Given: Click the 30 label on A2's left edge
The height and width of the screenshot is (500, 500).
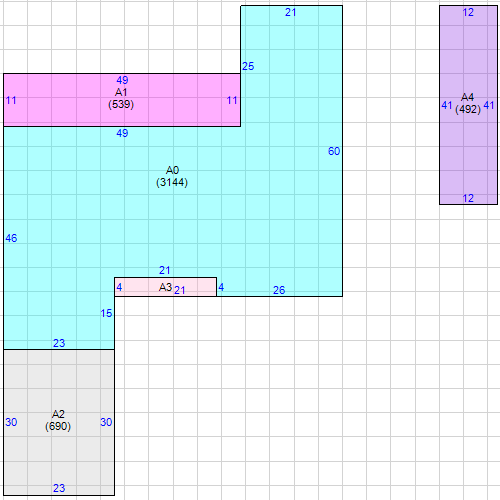Looking at the screenshot, I should 11,422.
